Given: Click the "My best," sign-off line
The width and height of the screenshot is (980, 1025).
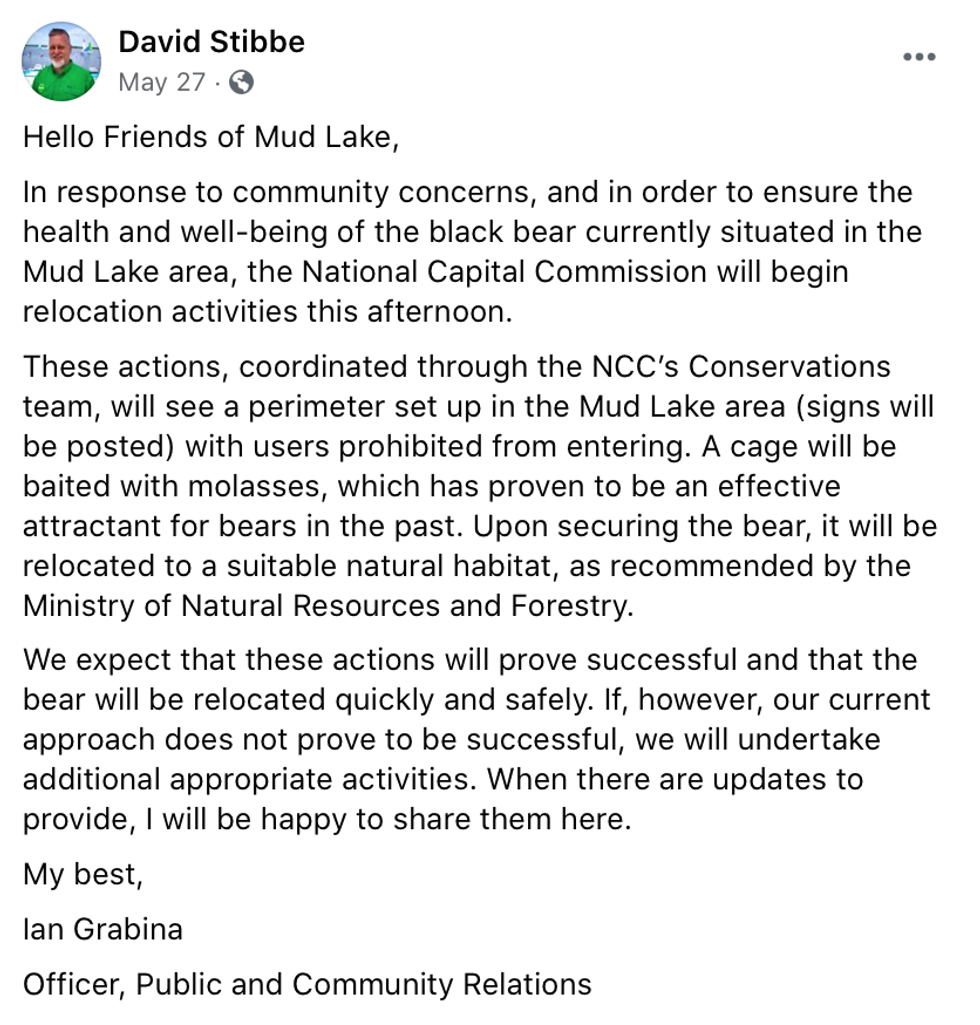Looking at the screenshot, I should [x=83, y=875].
